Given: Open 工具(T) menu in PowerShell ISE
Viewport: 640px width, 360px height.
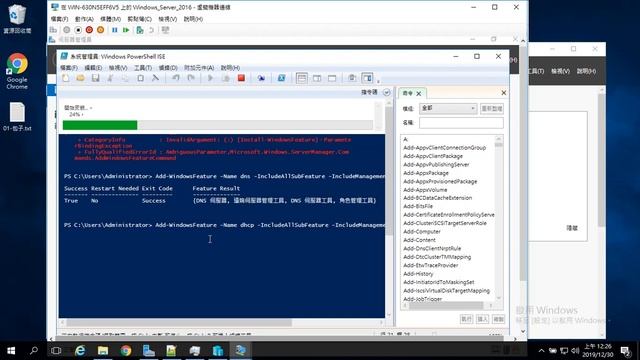Looking at the screenshot, I should point(143,67).
